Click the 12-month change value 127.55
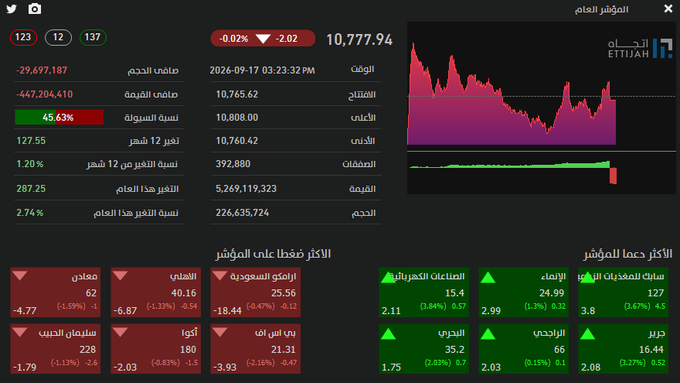This screenshot has height=383, width=680. 31,141
